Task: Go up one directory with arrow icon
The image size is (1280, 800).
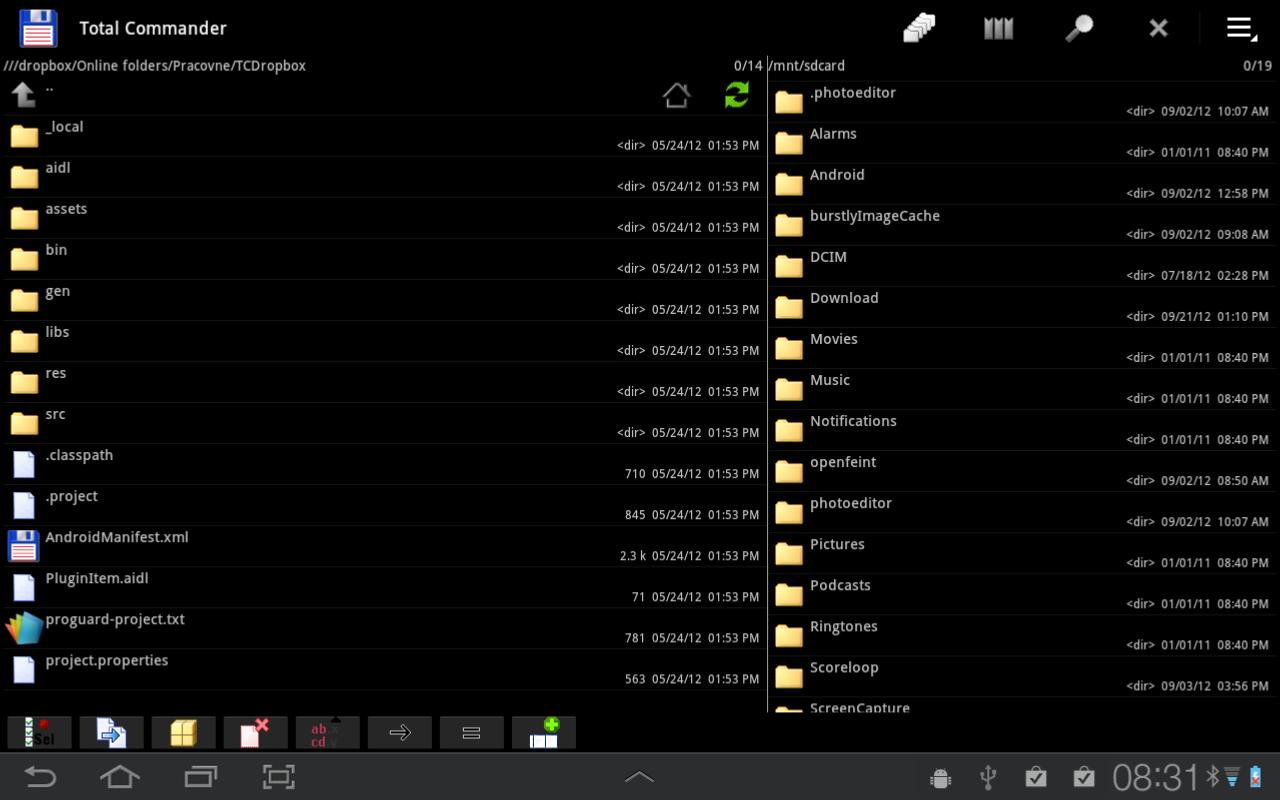Action: (x=23, y=95)
